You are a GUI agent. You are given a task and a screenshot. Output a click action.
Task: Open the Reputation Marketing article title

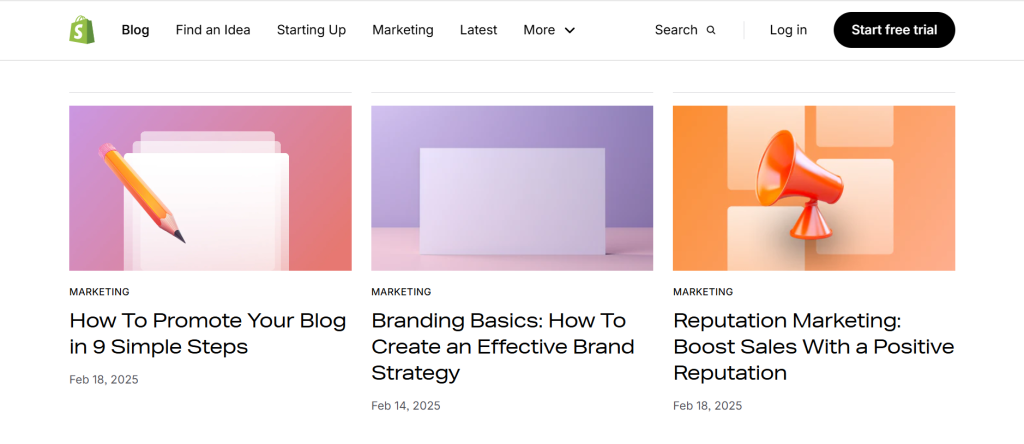813,347
